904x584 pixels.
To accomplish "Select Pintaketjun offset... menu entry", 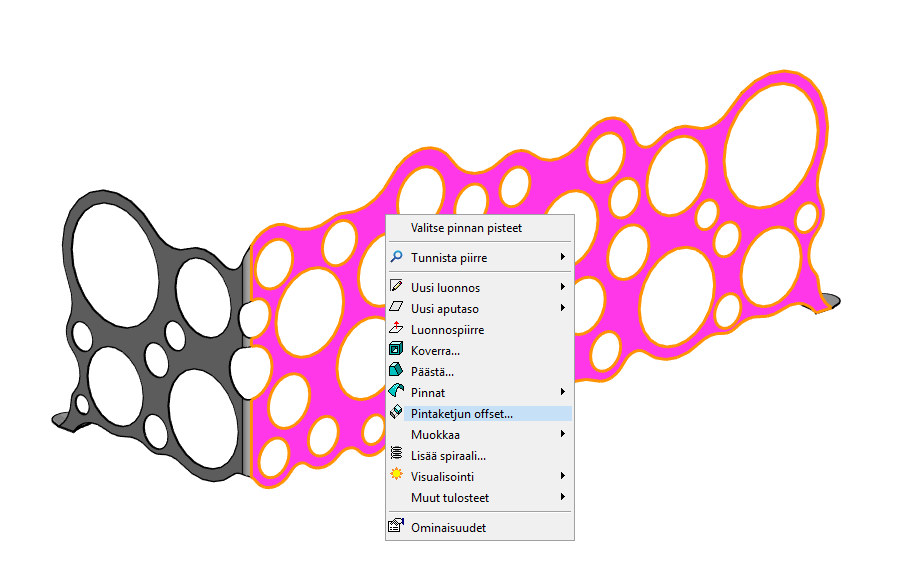I will 462,413.
